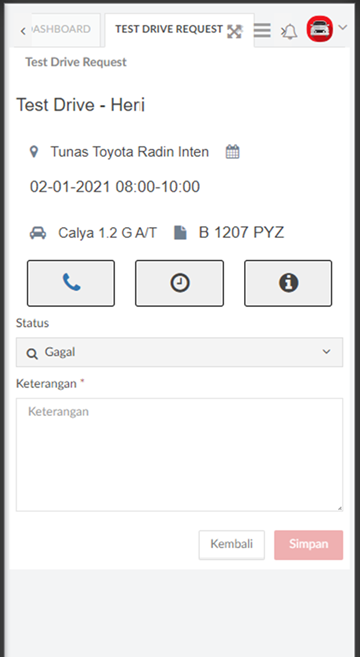Click the Kembali button
The height and width of the screenshot is (657, 360).
coord(231,545)
